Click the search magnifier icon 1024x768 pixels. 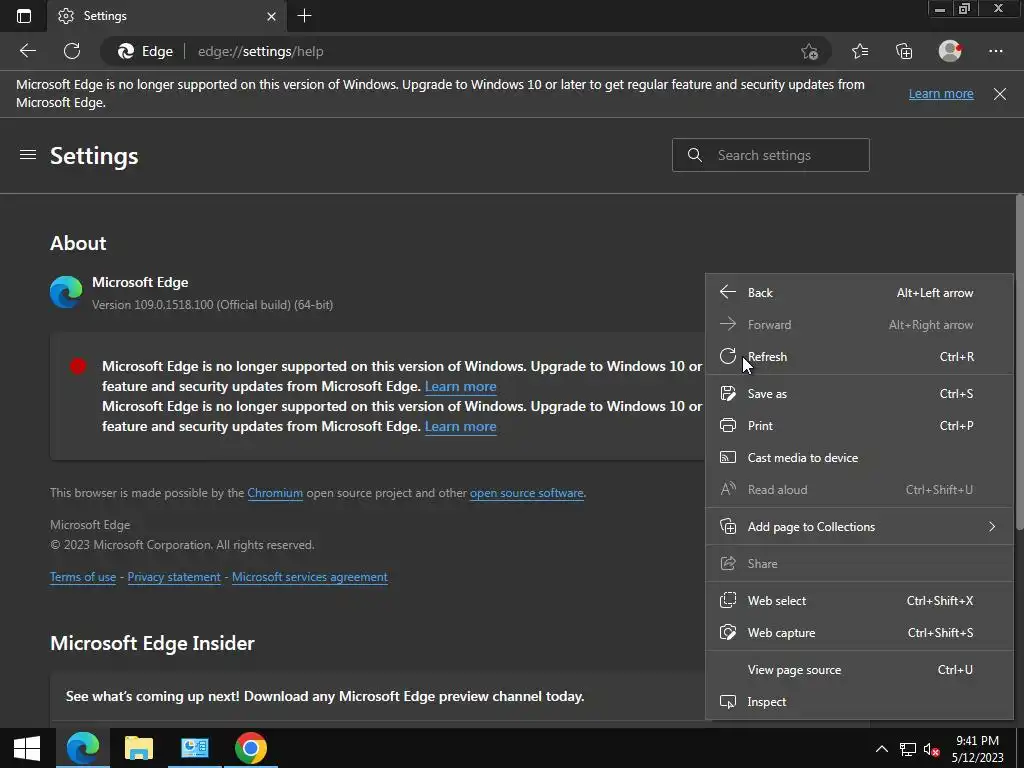pos(695,155)
